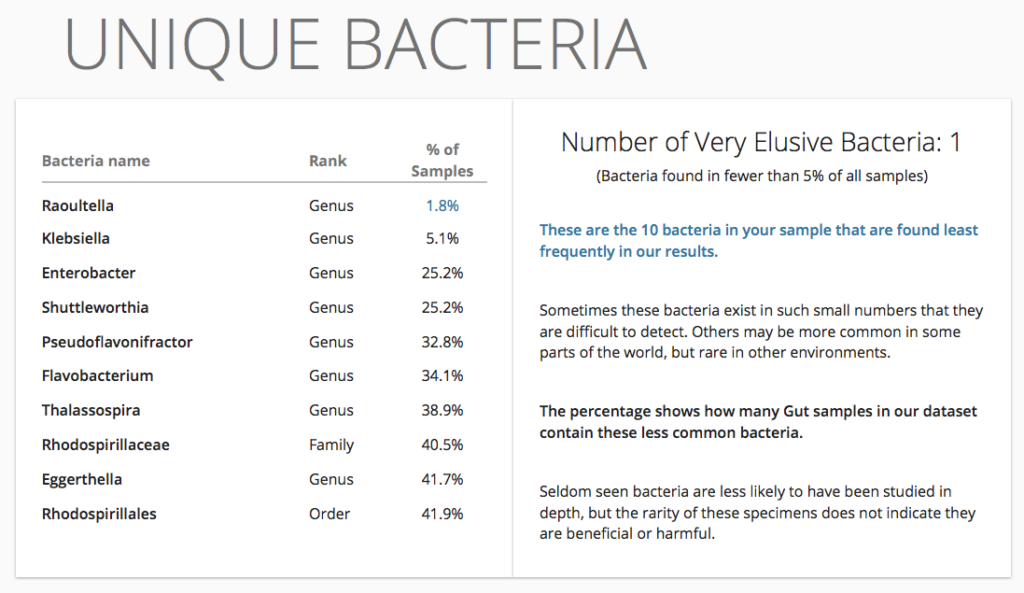This screenshot has width=1024, height=593.
Task: Click the Eggerthella bacteria name
Action: [82, 479]
